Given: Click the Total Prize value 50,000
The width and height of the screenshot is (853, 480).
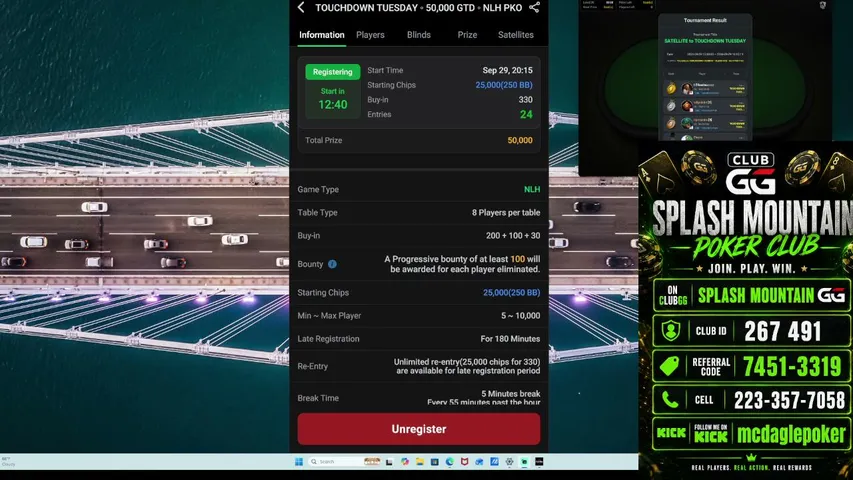Looking at the screenshot, I should tap(520, 140).
